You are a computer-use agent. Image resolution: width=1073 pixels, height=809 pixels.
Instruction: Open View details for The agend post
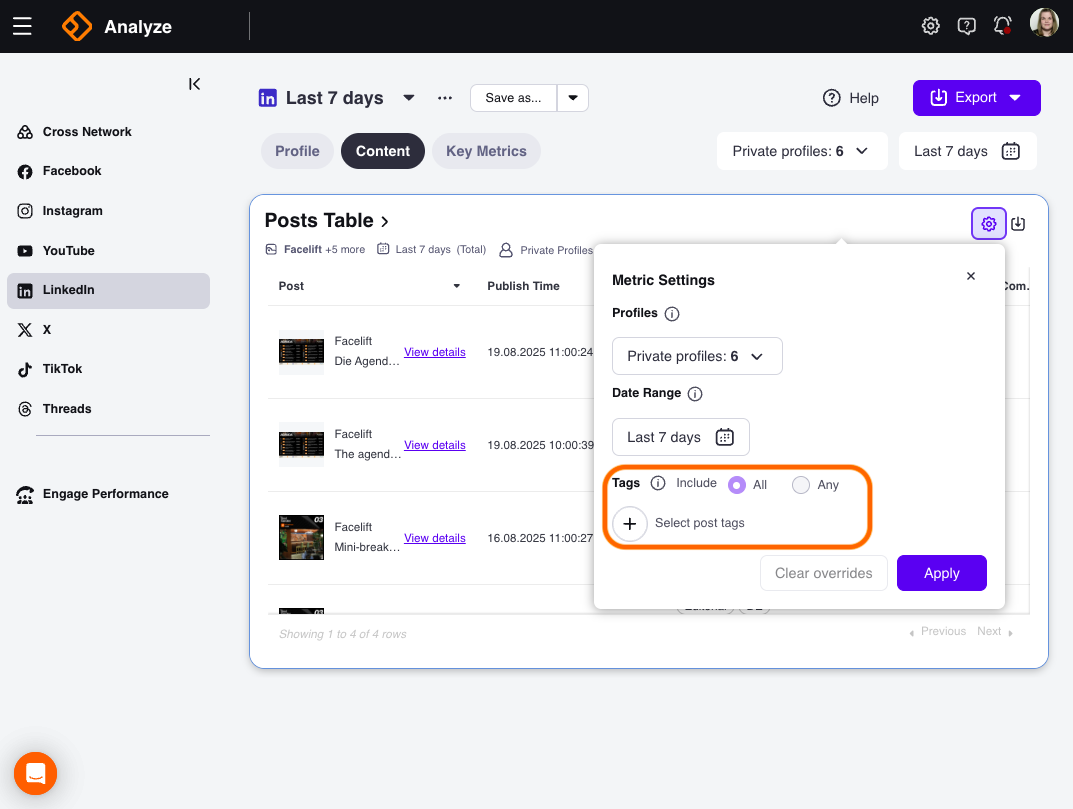click(x=435, y=445)
